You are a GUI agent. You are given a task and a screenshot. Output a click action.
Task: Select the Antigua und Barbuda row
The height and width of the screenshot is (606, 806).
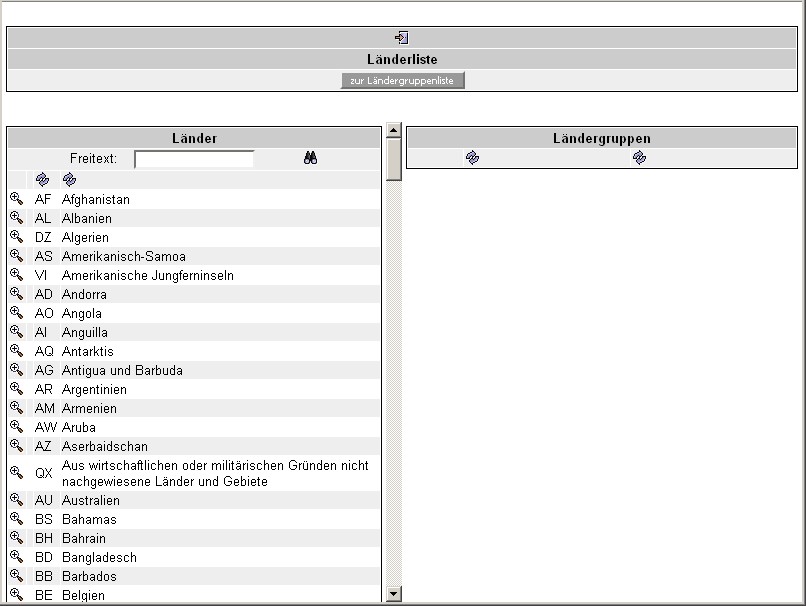pyautogui.click(x=122, y=370)
